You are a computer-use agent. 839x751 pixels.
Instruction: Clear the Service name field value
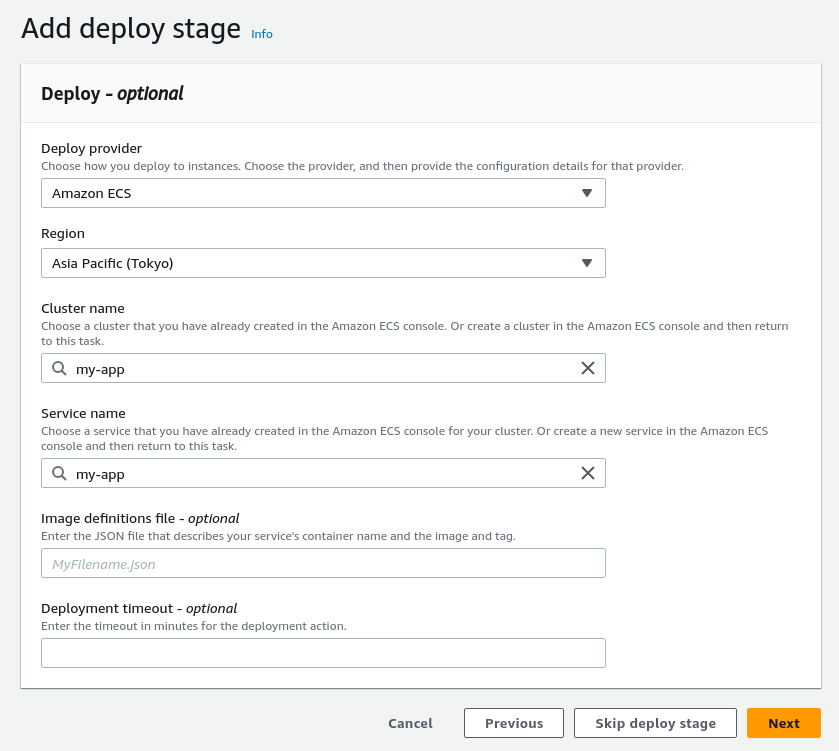click(x=588, y=473)
